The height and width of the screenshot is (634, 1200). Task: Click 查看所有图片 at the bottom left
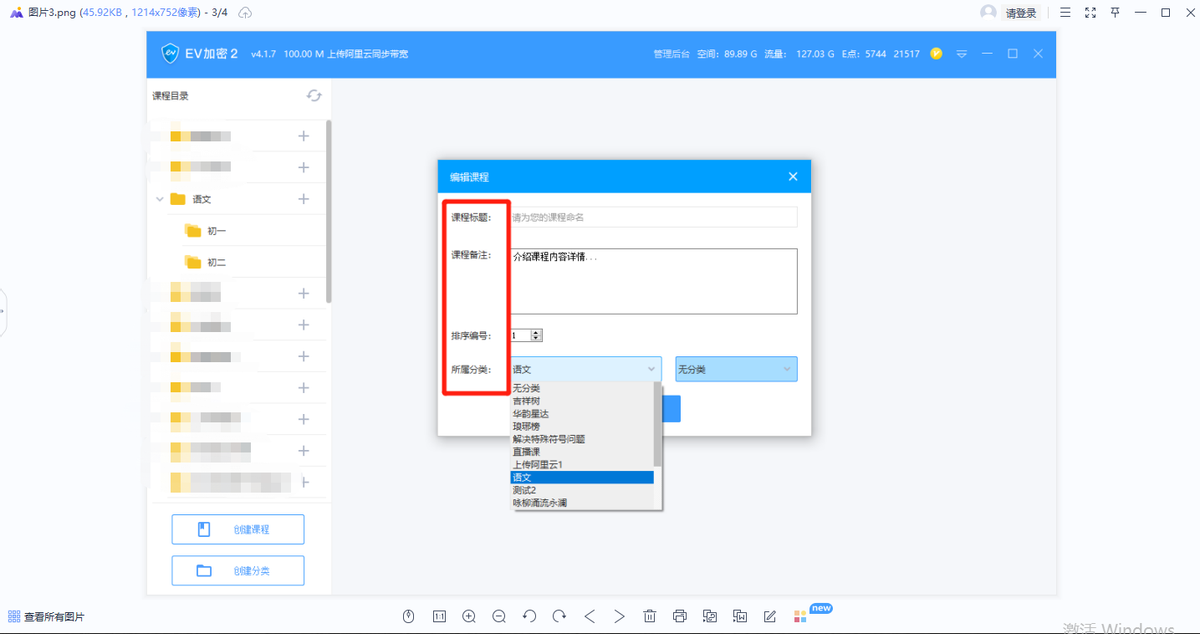[46, 617]
